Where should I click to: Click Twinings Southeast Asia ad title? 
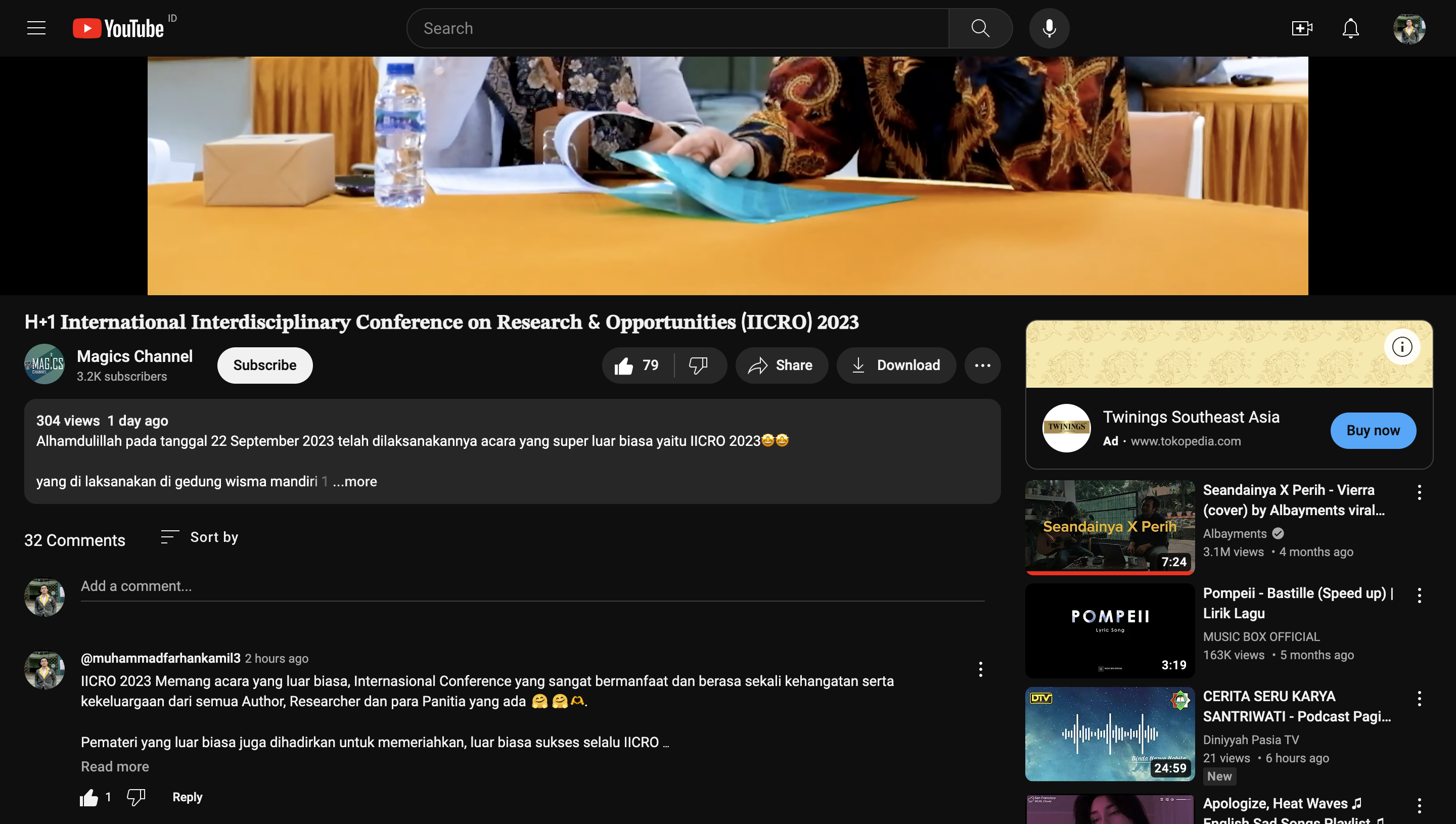pos(1191,417)
